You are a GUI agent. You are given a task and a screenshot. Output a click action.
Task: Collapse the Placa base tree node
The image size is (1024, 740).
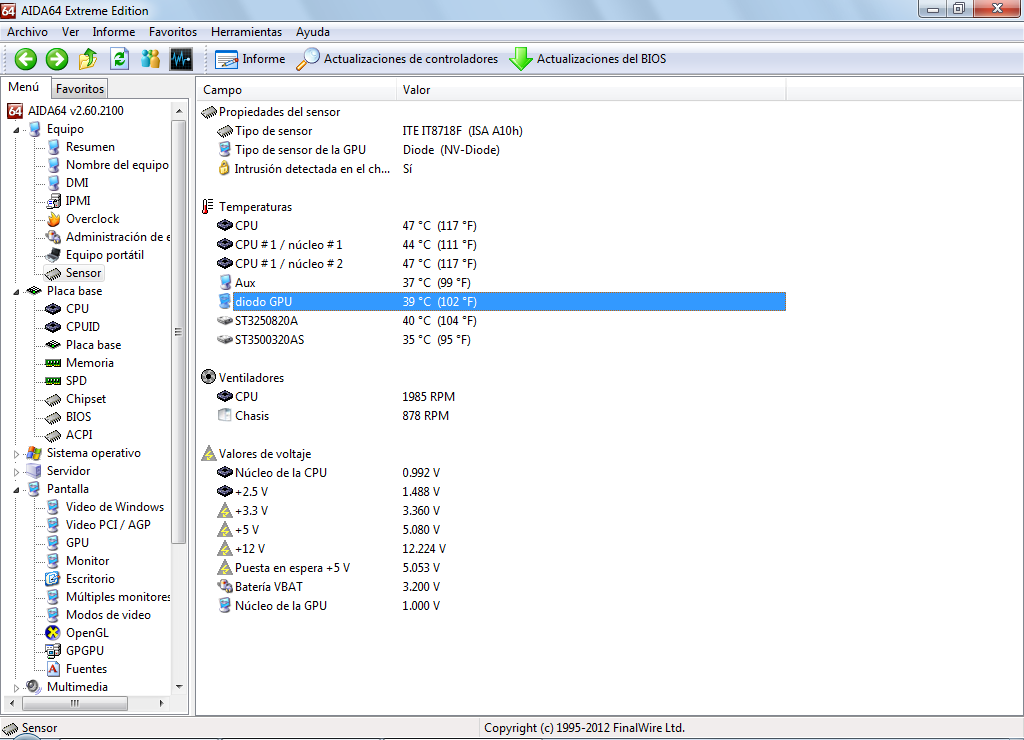point(16,292)
